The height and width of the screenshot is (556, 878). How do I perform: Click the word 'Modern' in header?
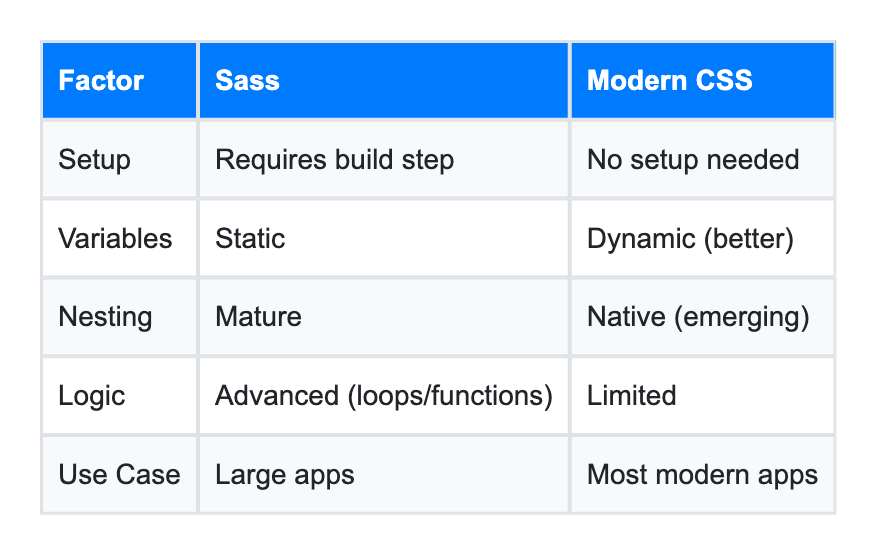click(637, 81)
